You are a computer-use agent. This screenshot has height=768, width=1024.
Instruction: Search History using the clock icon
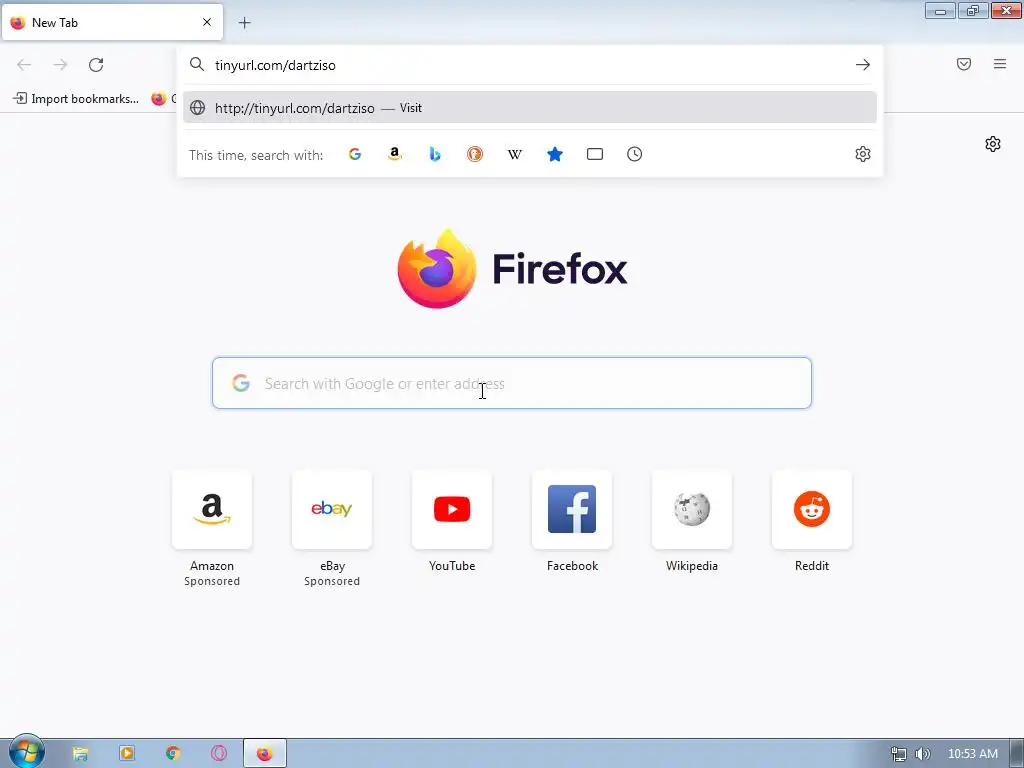coord(635,154)
